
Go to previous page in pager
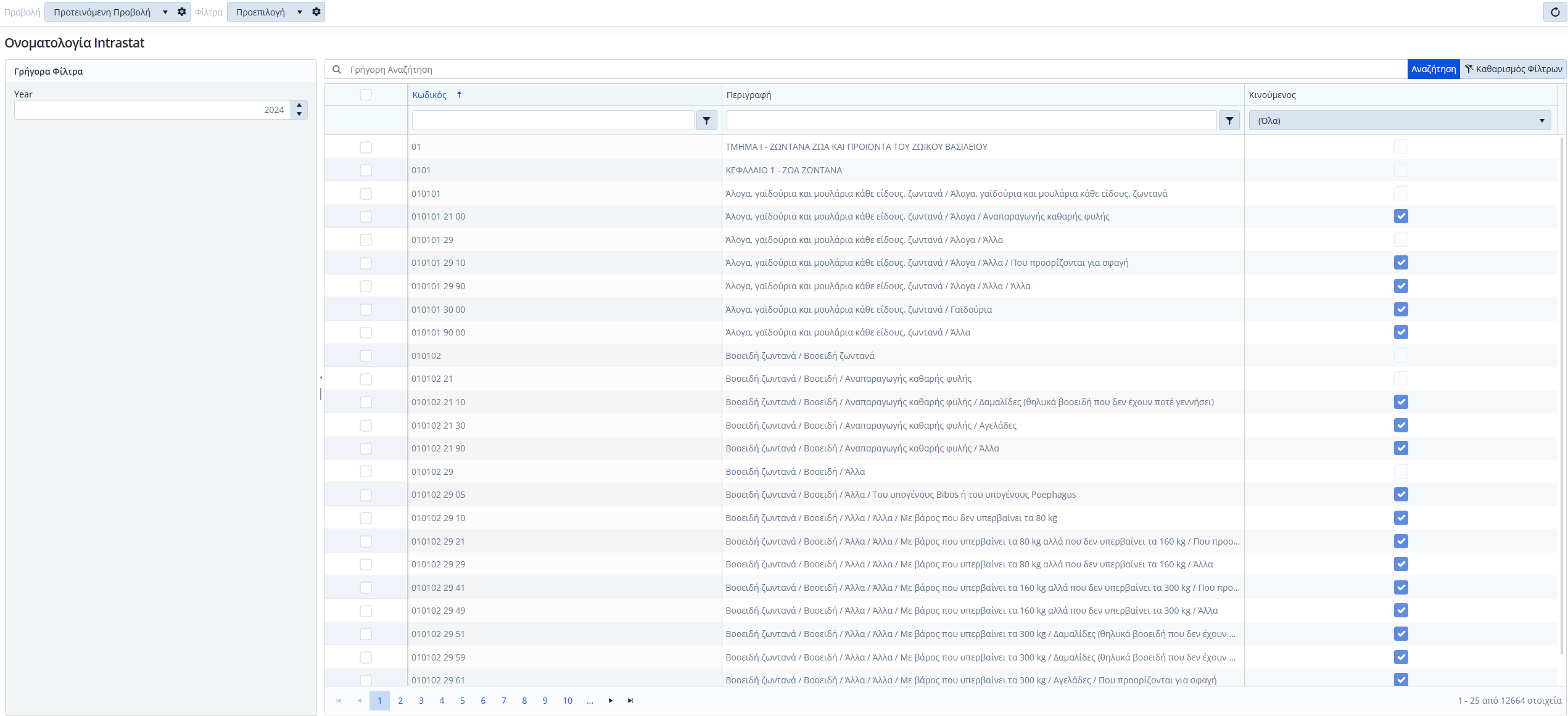pos(359,701)
